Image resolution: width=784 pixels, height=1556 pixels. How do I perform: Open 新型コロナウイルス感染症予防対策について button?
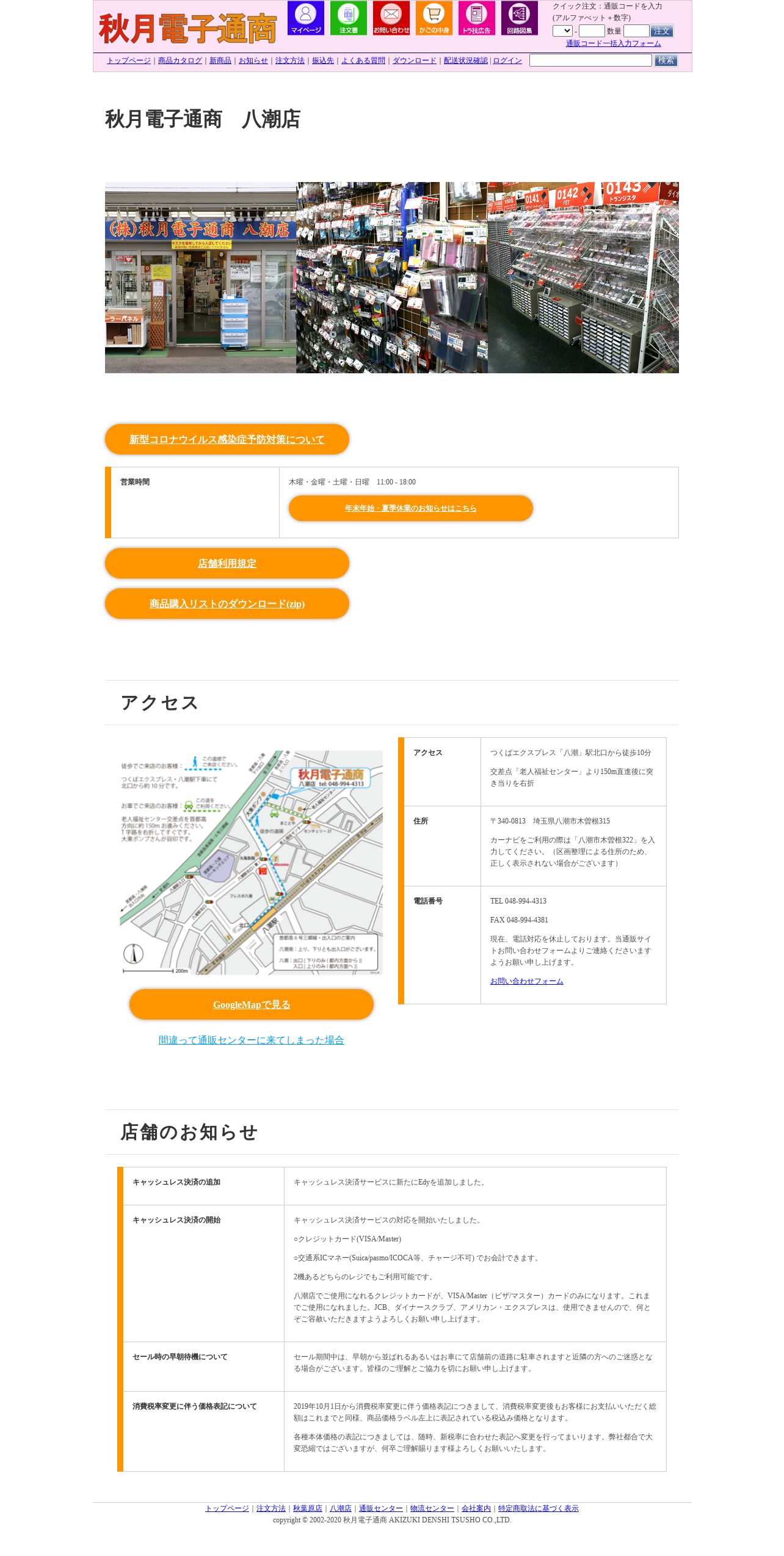pos(227,439)
